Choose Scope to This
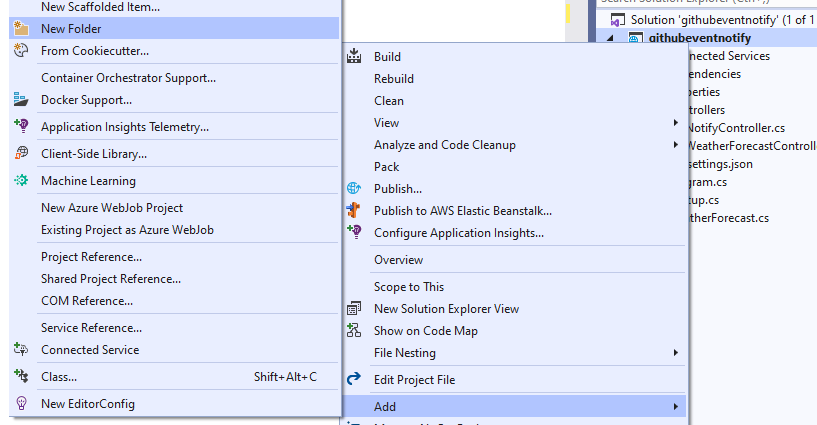The height and width of the screenshot is (425, 817). pos(514,286)
